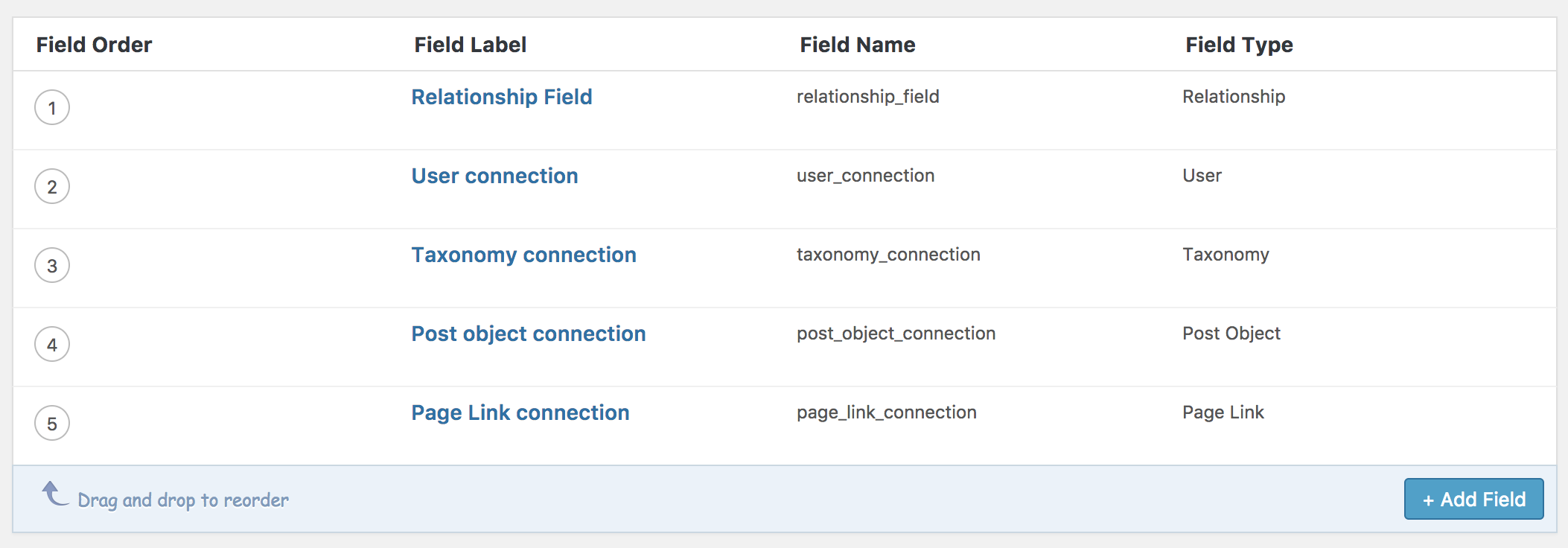Click the field order circle number 1
Image resolution: width=1568 pixels, height=548 pixels.
(52, 107)
